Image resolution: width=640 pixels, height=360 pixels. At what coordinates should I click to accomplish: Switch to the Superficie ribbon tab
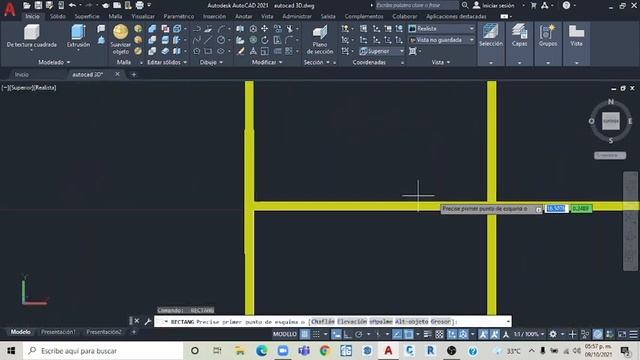(87, 16)
